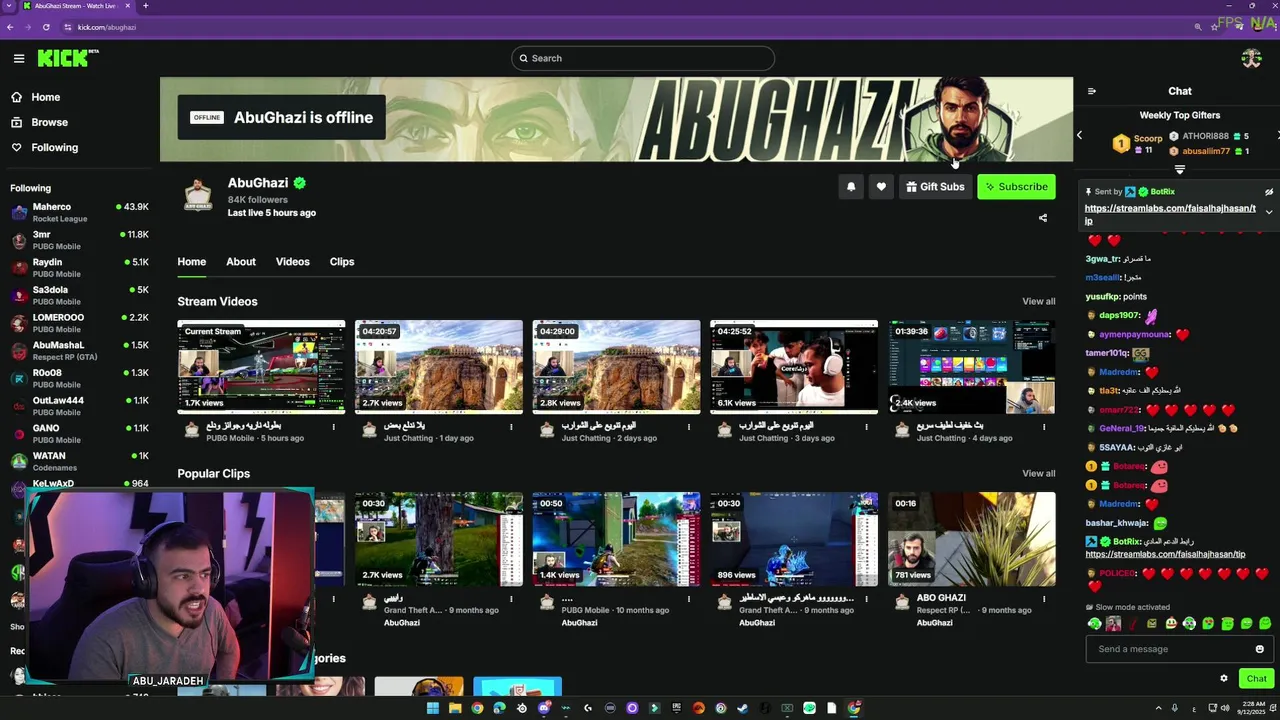
Task: Open options menu for the 04:25:52 video
Action: 866,427
